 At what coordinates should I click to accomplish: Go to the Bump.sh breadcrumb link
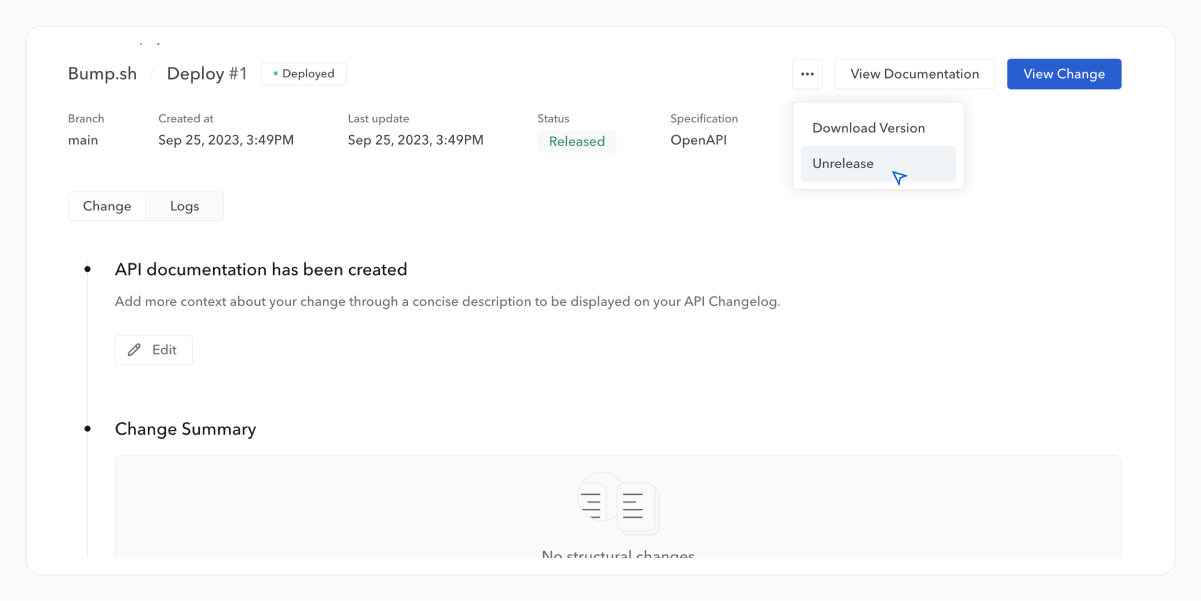(101, 74)
